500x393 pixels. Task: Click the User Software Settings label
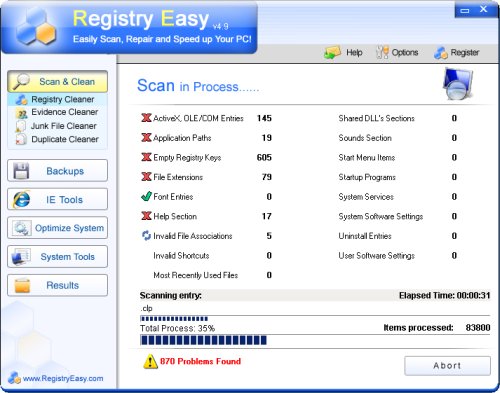coord(377,256)
